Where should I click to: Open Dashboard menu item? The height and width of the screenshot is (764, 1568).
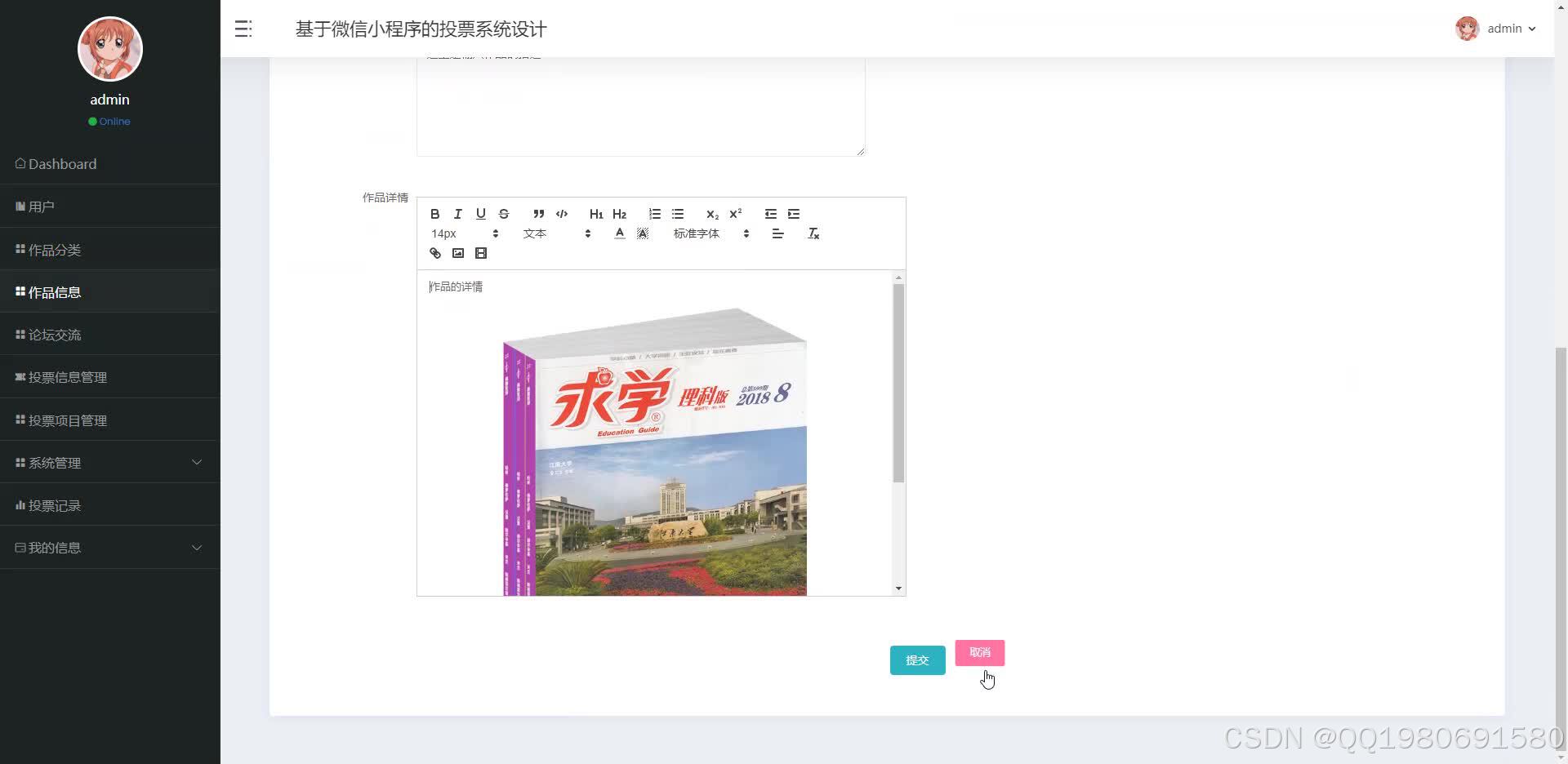(x=110, y=164)
